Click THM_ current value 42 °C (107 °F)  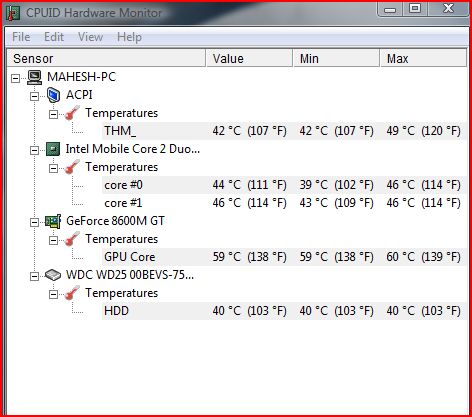(249, 131)
